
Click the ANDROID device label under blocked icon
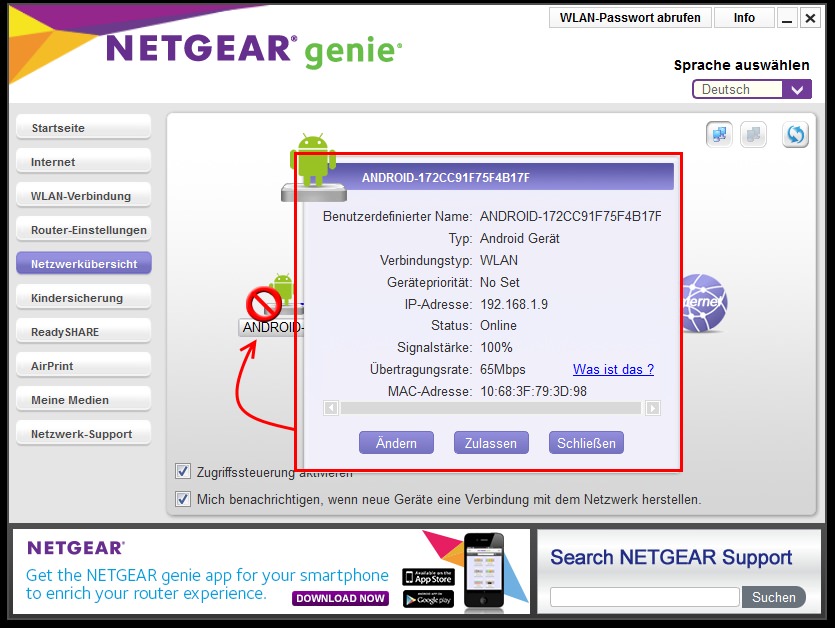click(x=272, y=327)
